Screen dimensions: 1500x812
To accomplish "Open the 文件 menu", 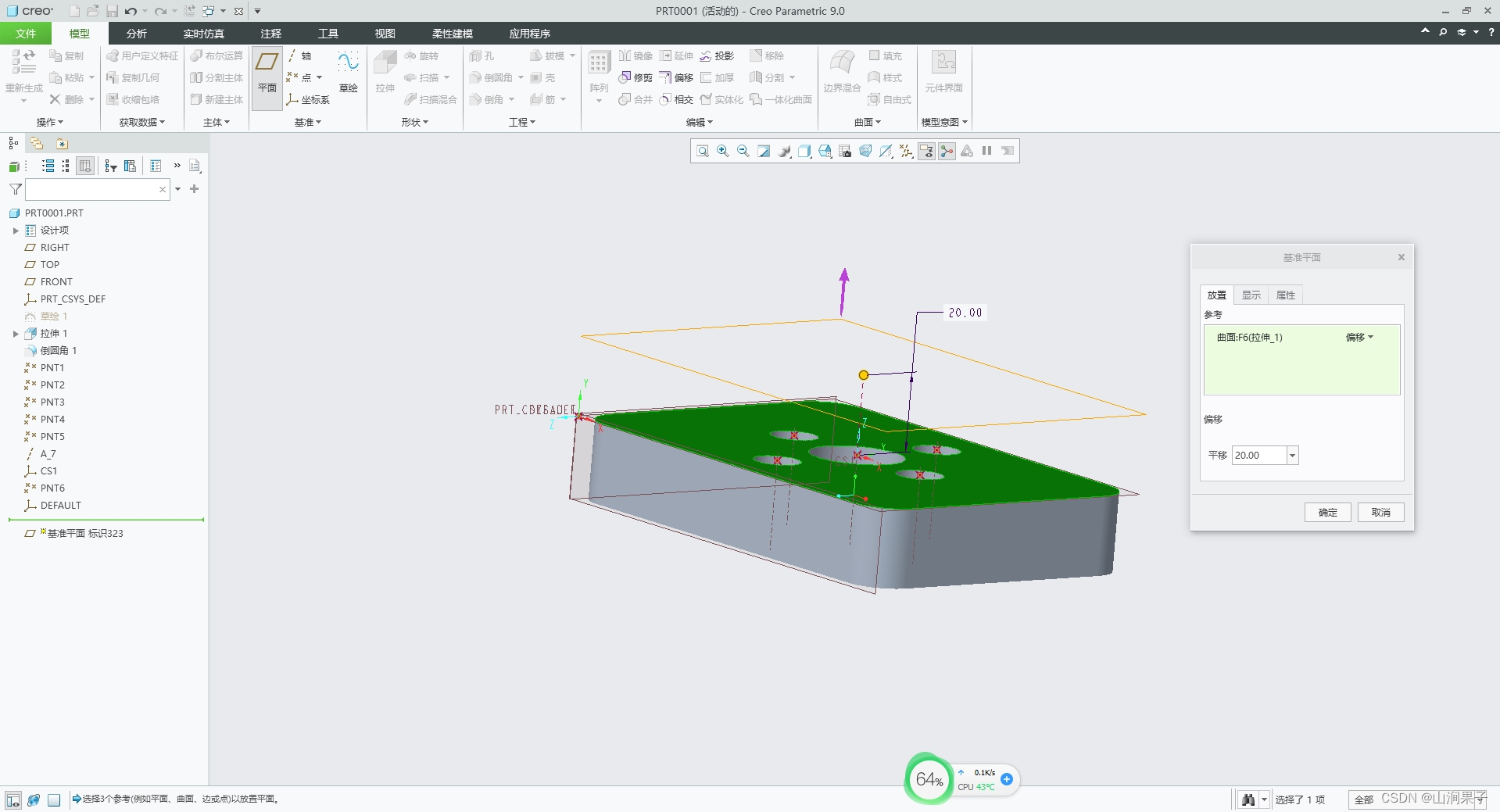I will tap(26, 34).
